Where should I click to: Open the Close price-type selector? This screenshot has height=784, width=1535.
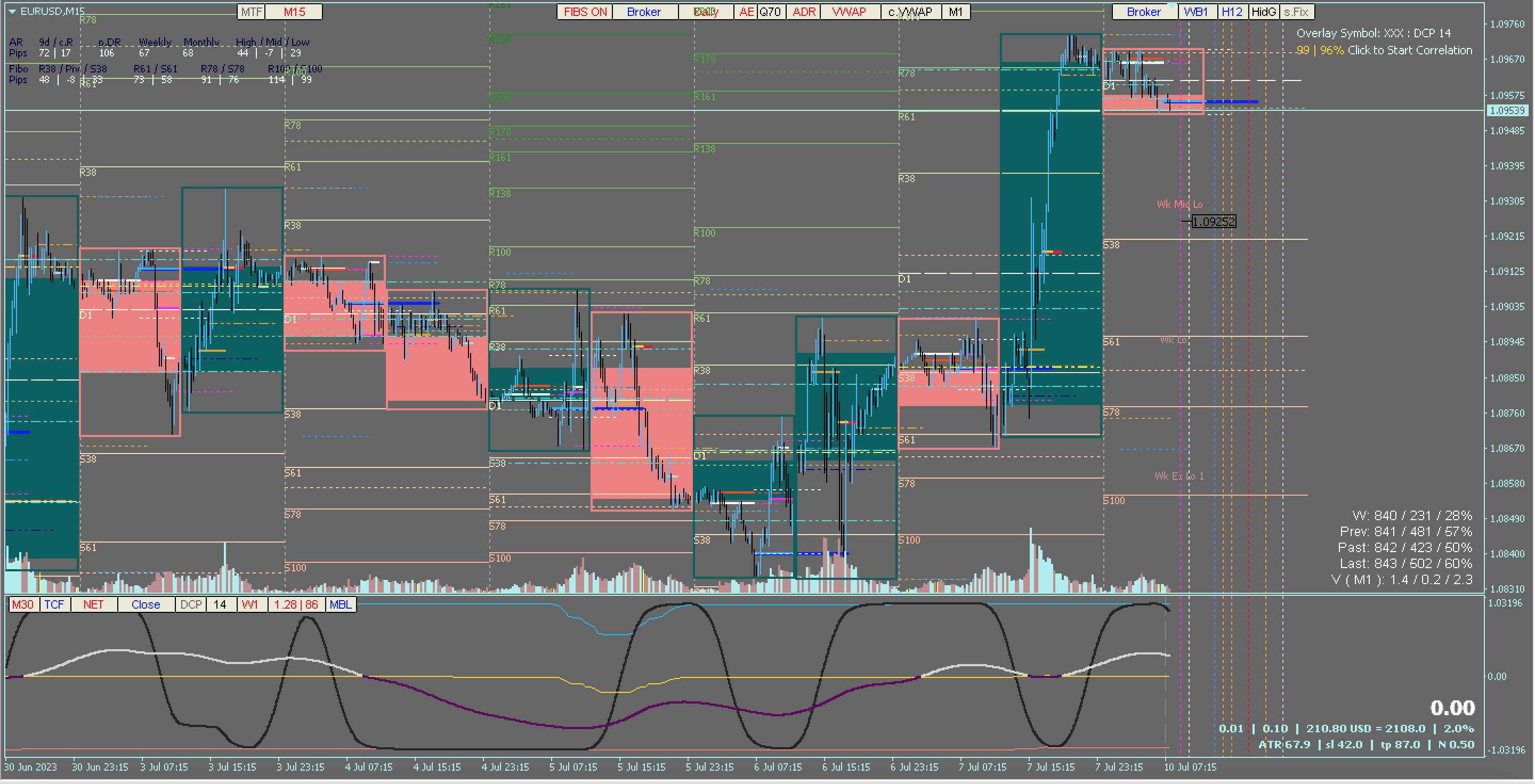pos(146,604)
